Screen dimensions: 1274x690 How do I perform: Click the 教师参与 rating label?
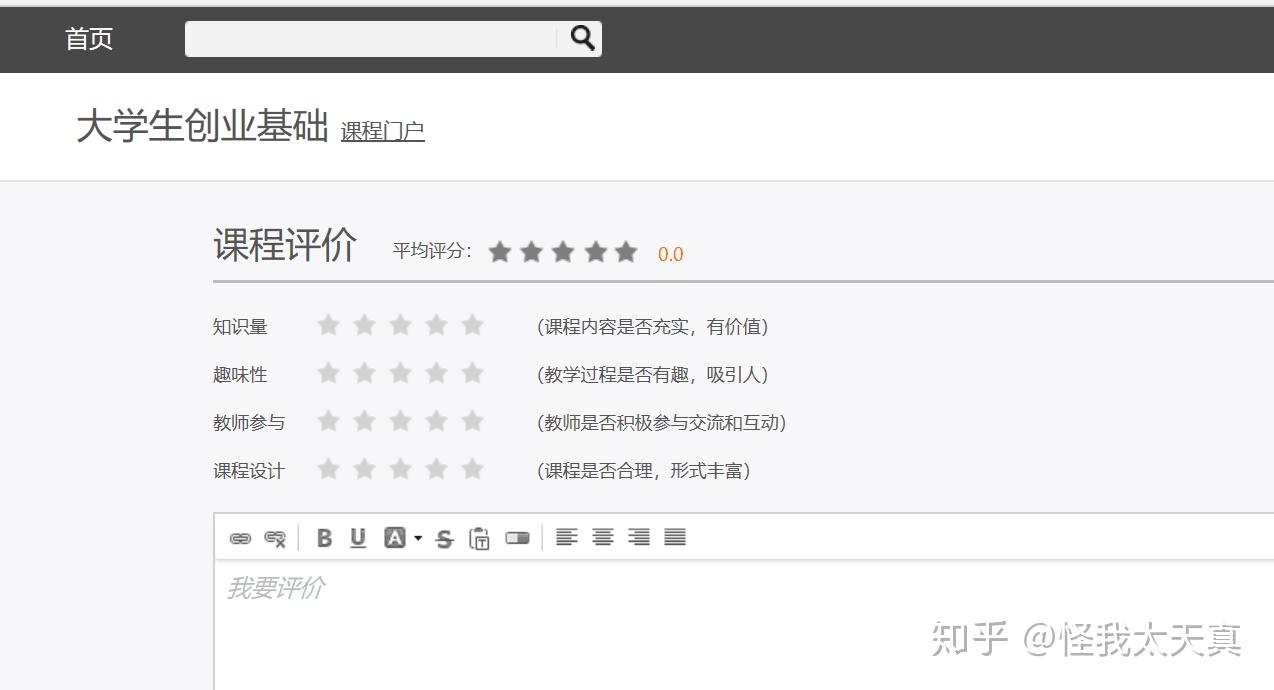249,423
